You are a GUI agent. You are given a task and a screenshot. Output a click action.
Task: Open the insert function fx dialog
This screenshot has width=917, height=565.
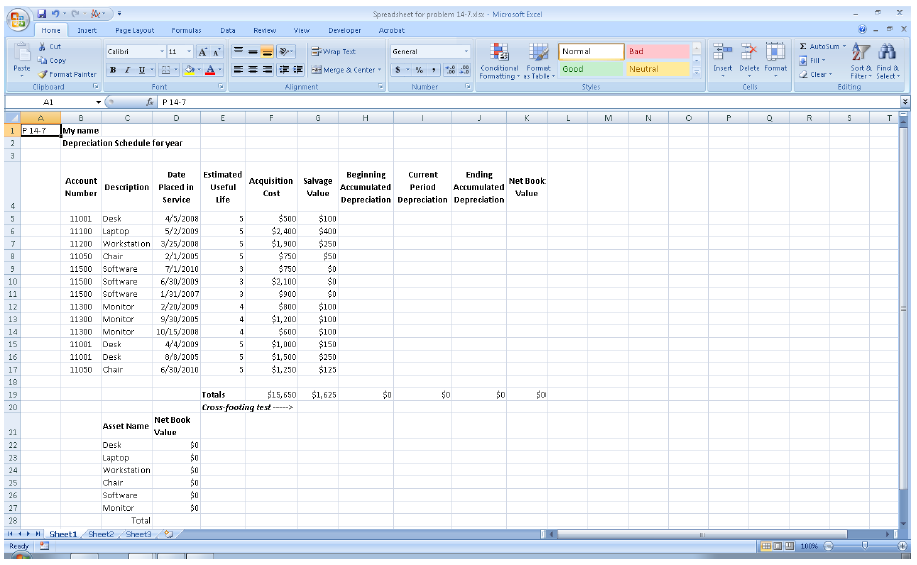click(x=150, y=102)
